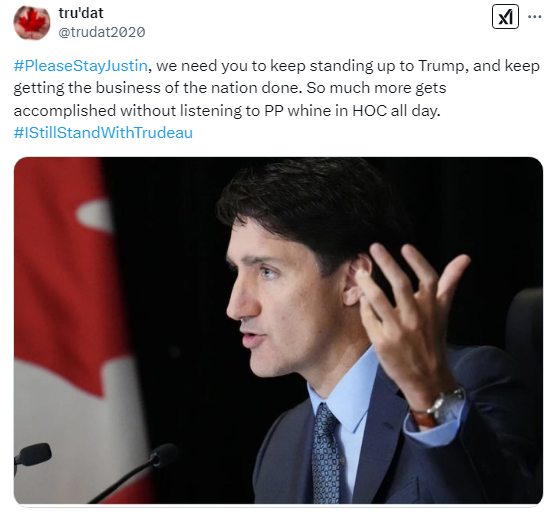
Task: Visit the @trudat2020 handle link
Action: point(102,32)
